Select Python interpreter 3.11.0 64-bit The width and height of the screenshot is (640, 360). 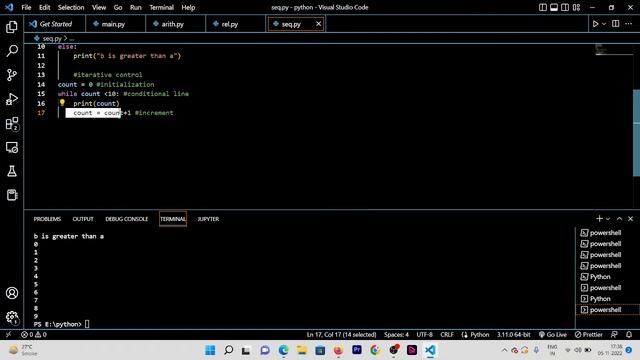(513, 335)
